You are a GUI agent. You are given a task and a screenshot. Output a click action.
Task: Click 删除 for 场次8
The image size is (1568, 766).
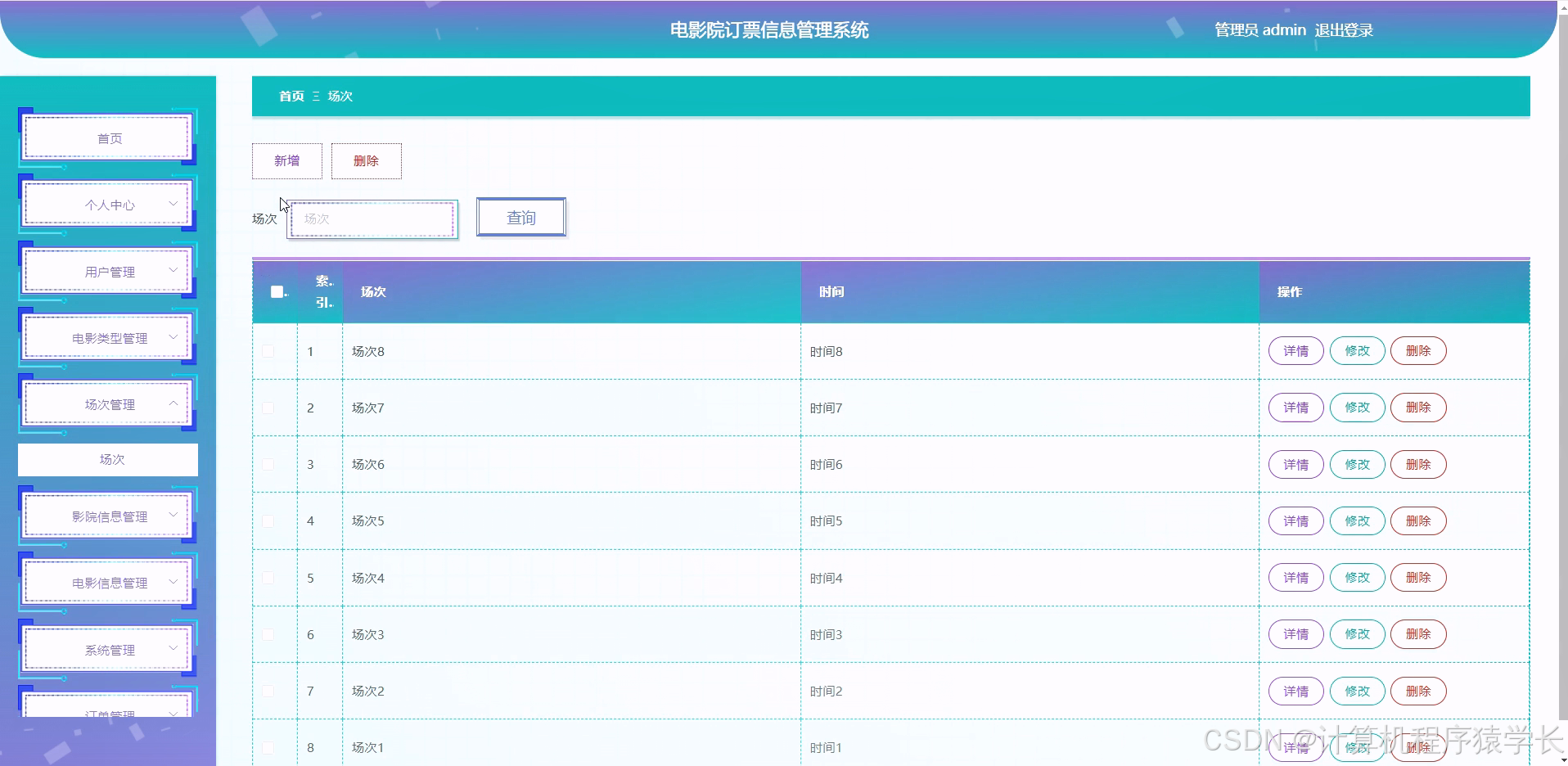pos(1419,351)
